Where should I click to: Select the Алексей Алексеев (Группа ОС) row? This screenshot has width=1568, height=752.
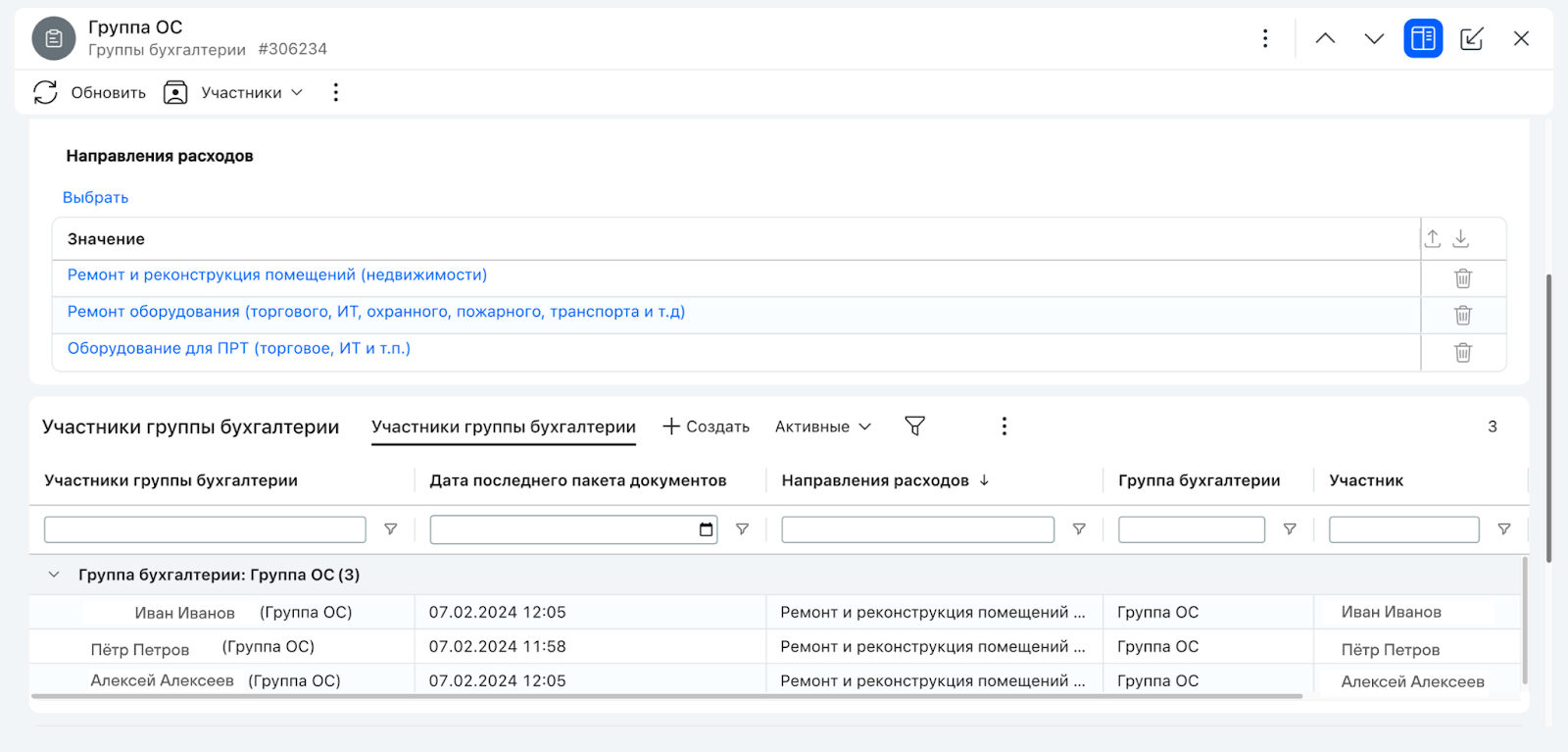[774, 679]
